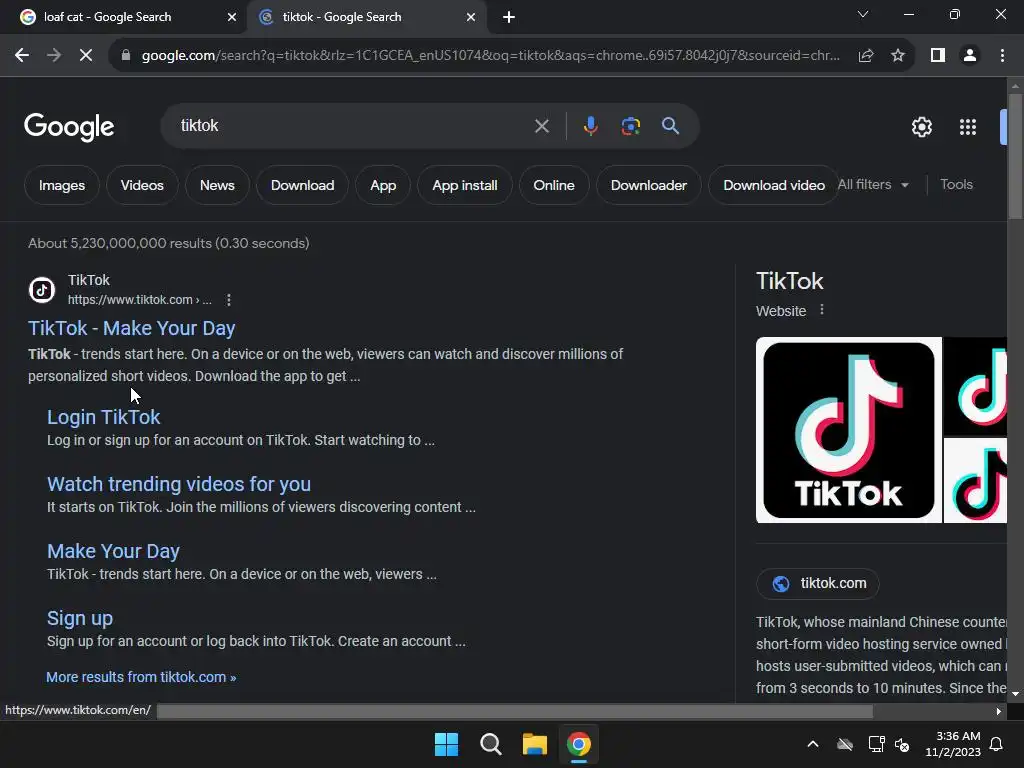Open the Sign up sitelink
Screen dimensions: 1024x768
coord(80,618)
